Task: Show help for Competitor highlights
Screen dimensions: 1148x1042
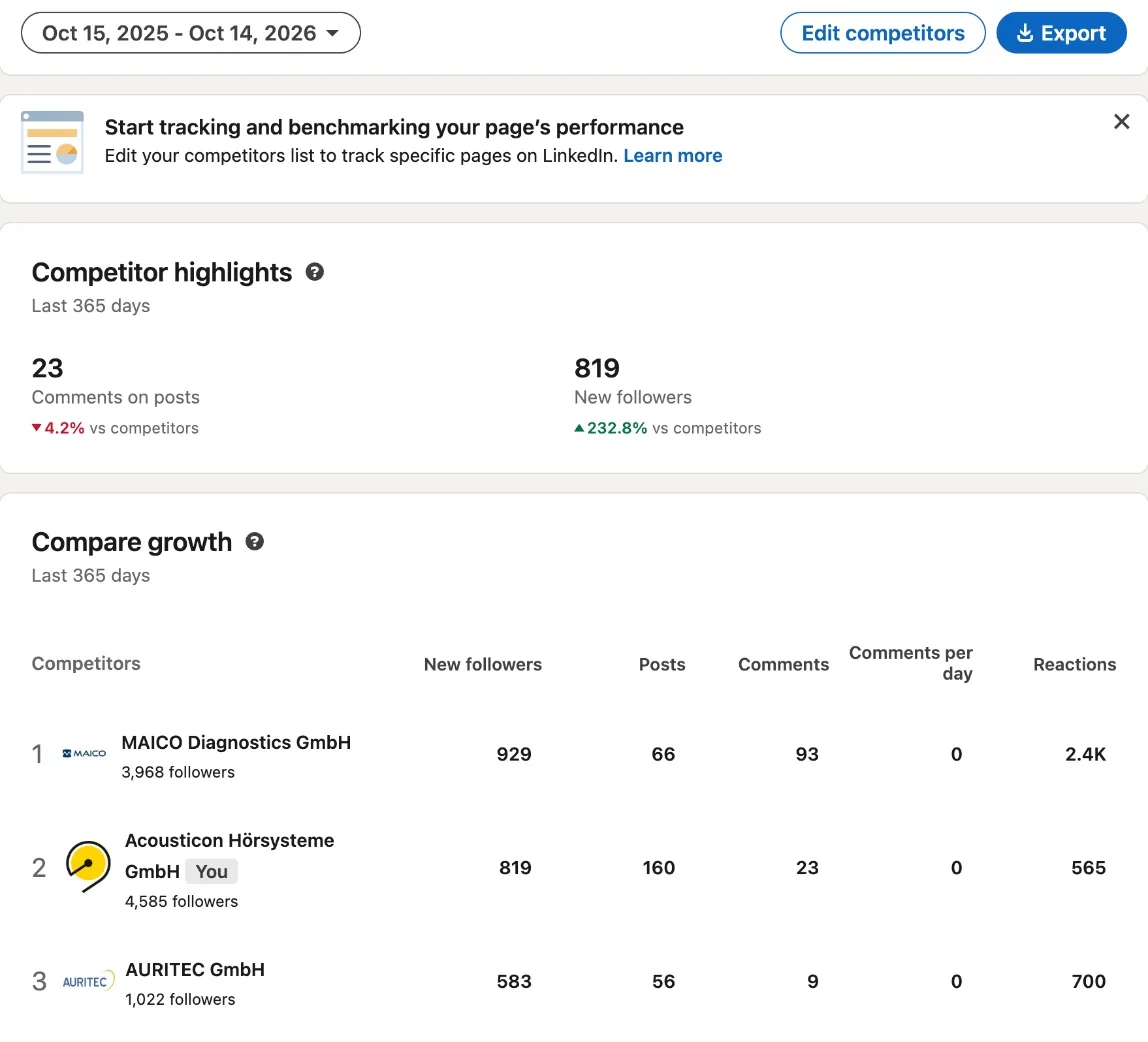Action: (x=315, y=272)
